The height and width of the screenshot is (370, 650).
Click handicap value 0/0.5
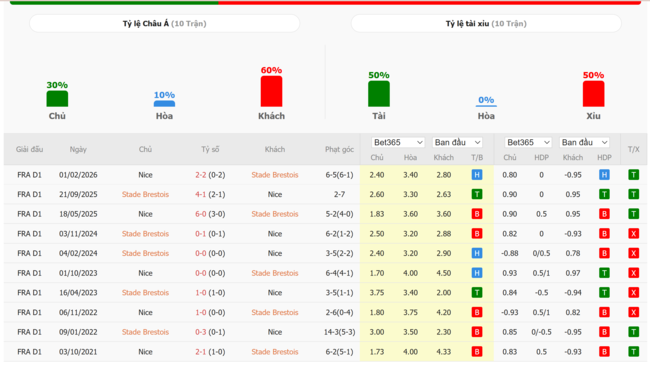pyautogui.click(x=541, y=253)
